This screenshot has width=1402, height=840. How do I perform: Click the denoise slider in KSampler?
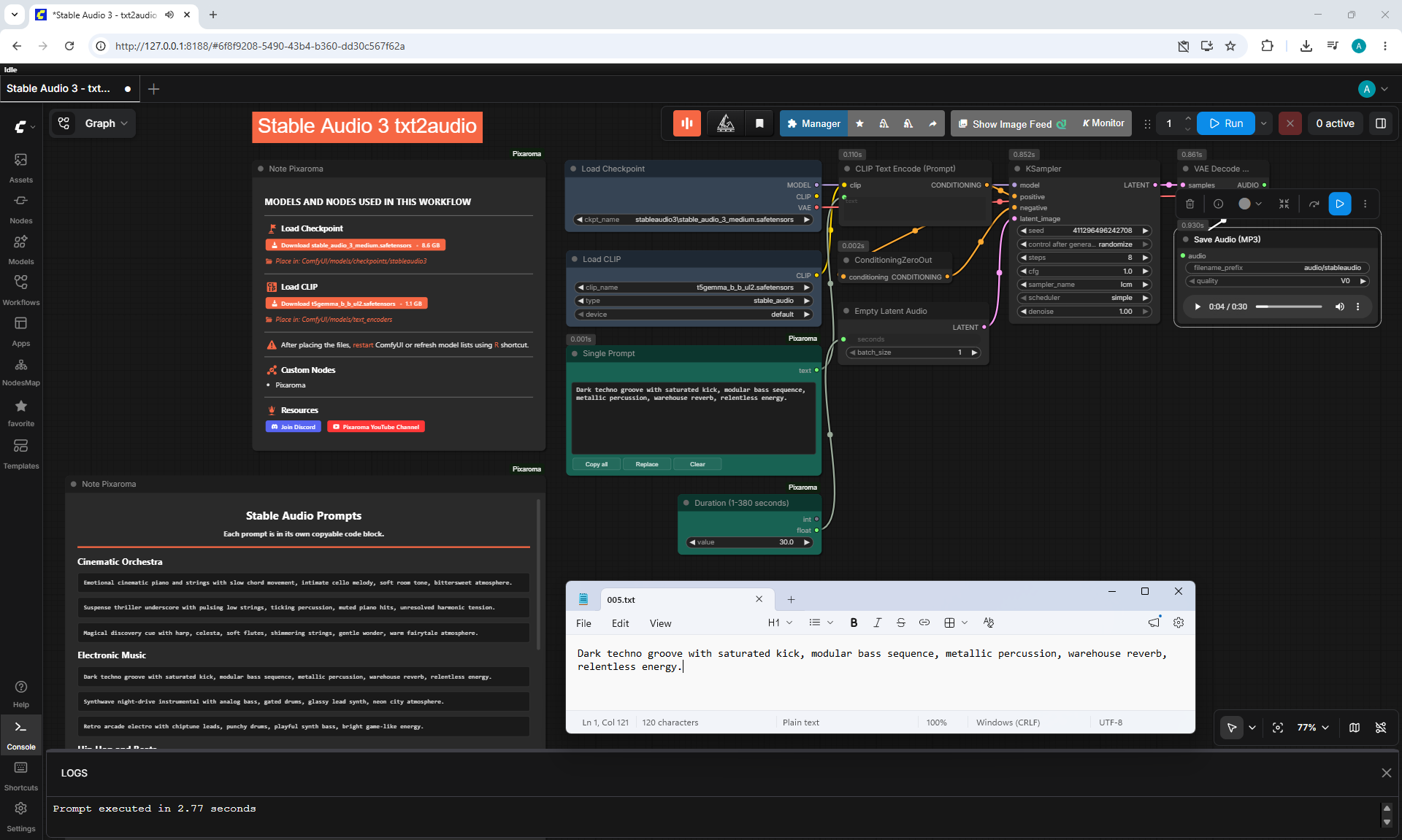point(1084,312)
